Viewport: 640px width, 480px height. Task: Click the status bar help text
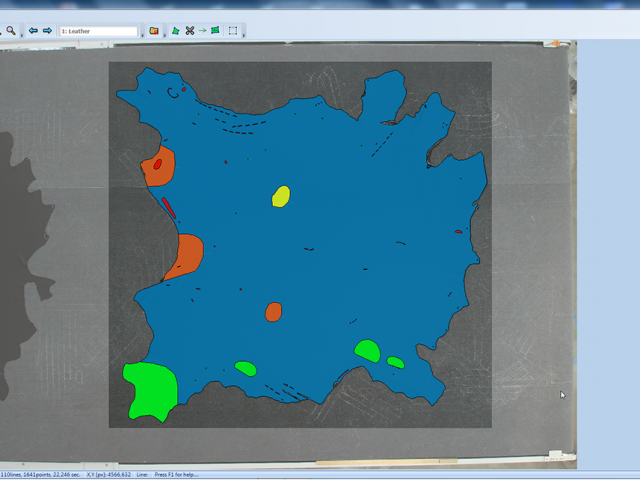point(176,475)
